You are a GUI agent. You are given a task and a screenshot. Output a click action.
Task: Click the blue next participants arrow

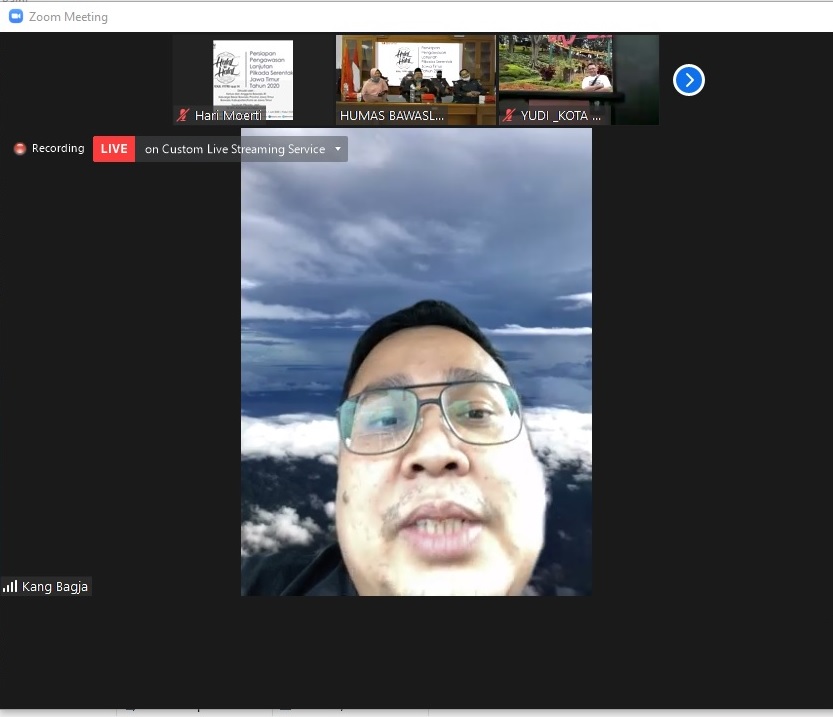(x=688, y=80)
